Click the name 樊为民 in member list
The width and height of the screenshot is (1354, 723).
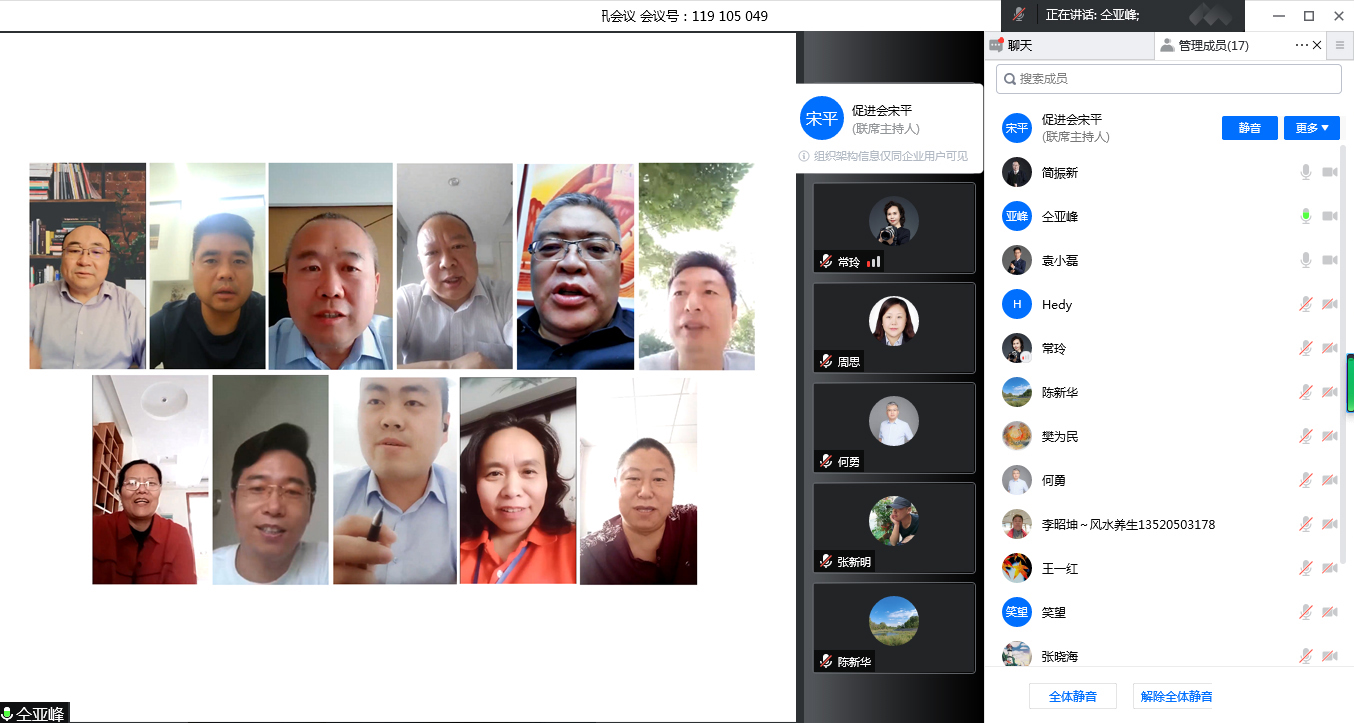(x=1060, y=436)
